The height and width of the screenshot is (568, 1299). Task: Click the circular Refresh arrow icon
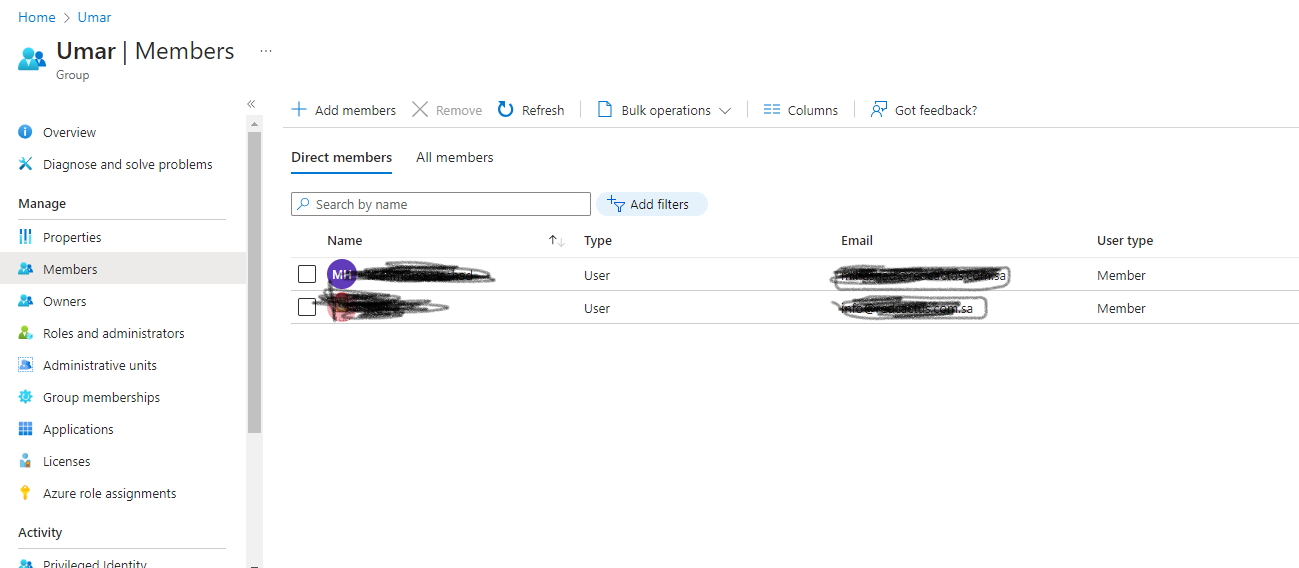pos(506,109)
